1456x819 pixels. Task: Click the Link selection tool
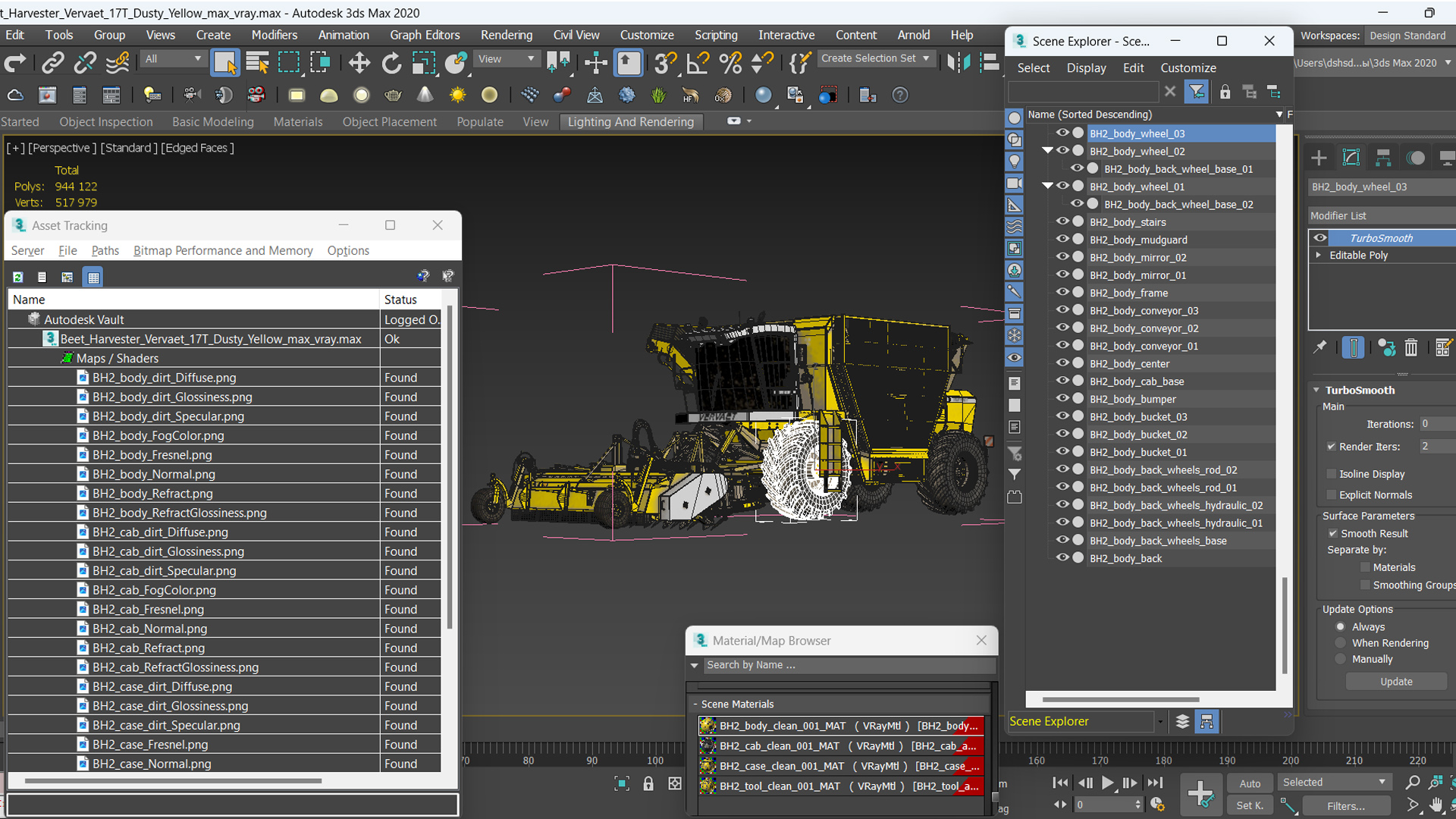[52, 63]
